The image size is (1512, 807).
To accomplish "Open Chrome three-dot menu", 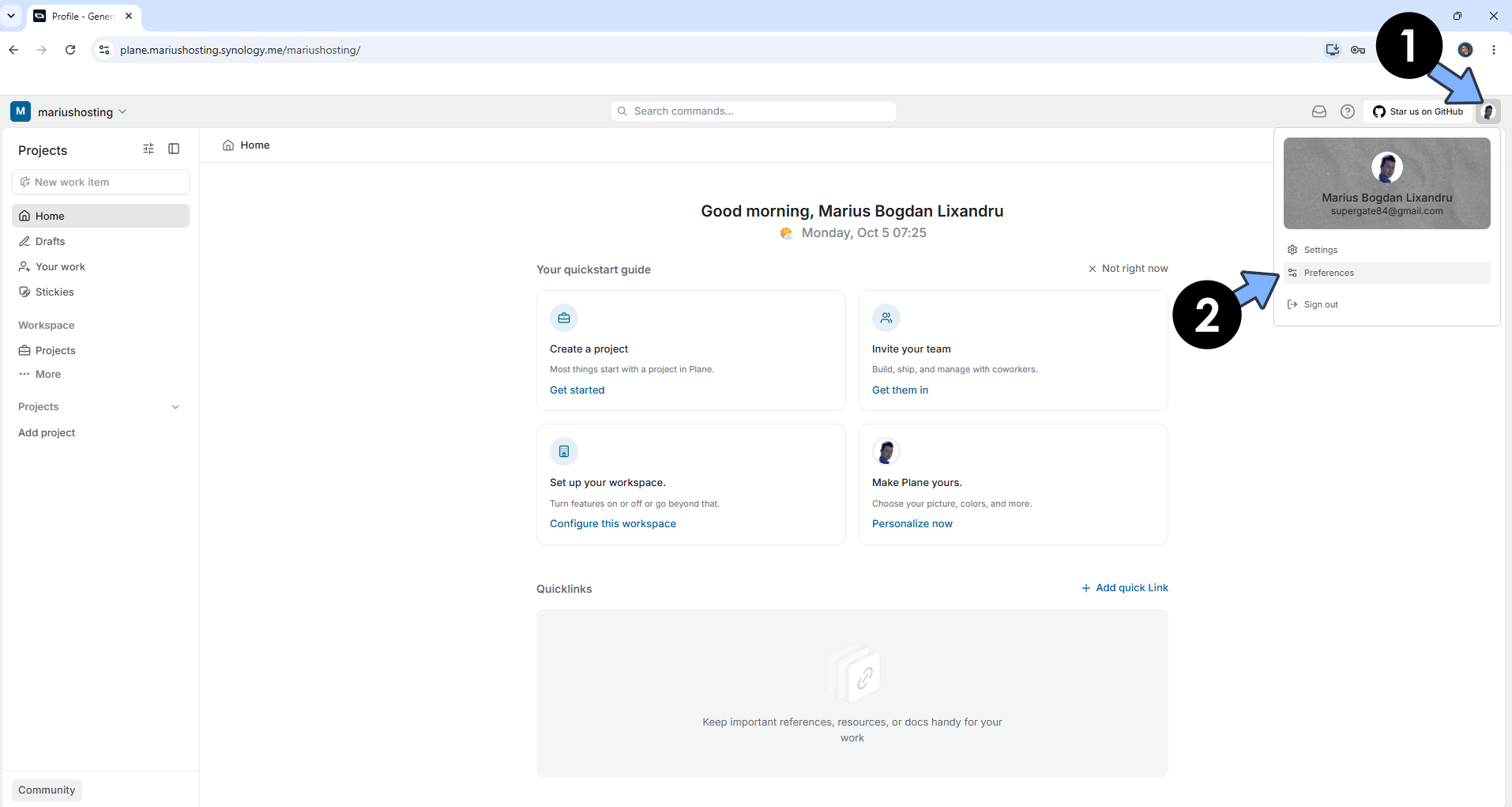I will pyautogui.click(x=1494, y=50).
